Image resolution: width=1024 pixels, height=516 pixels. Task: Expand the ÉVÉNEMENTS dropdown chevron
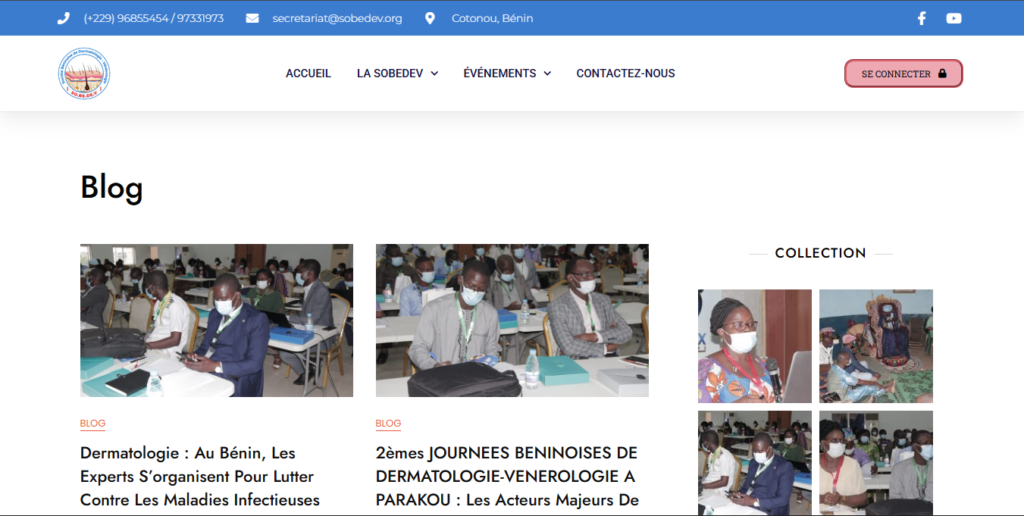click(547, 74)
